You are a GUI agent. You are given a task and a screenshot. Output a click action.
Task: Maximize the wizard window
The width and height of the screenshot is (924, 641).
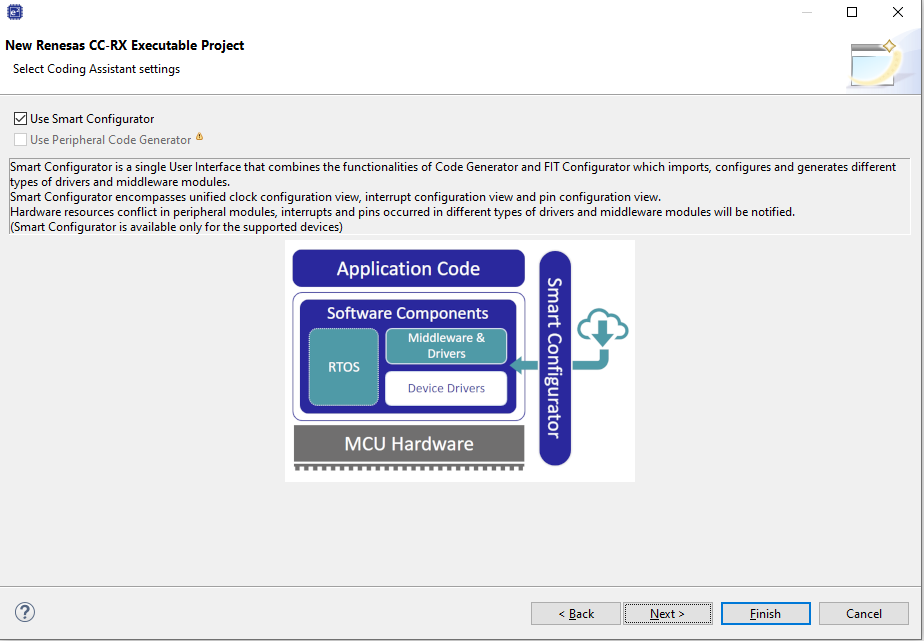coord(852,12)
